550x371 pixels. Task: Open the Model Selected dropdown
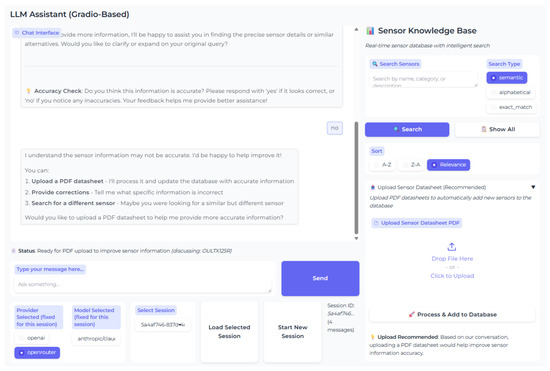tap(96, 339)
